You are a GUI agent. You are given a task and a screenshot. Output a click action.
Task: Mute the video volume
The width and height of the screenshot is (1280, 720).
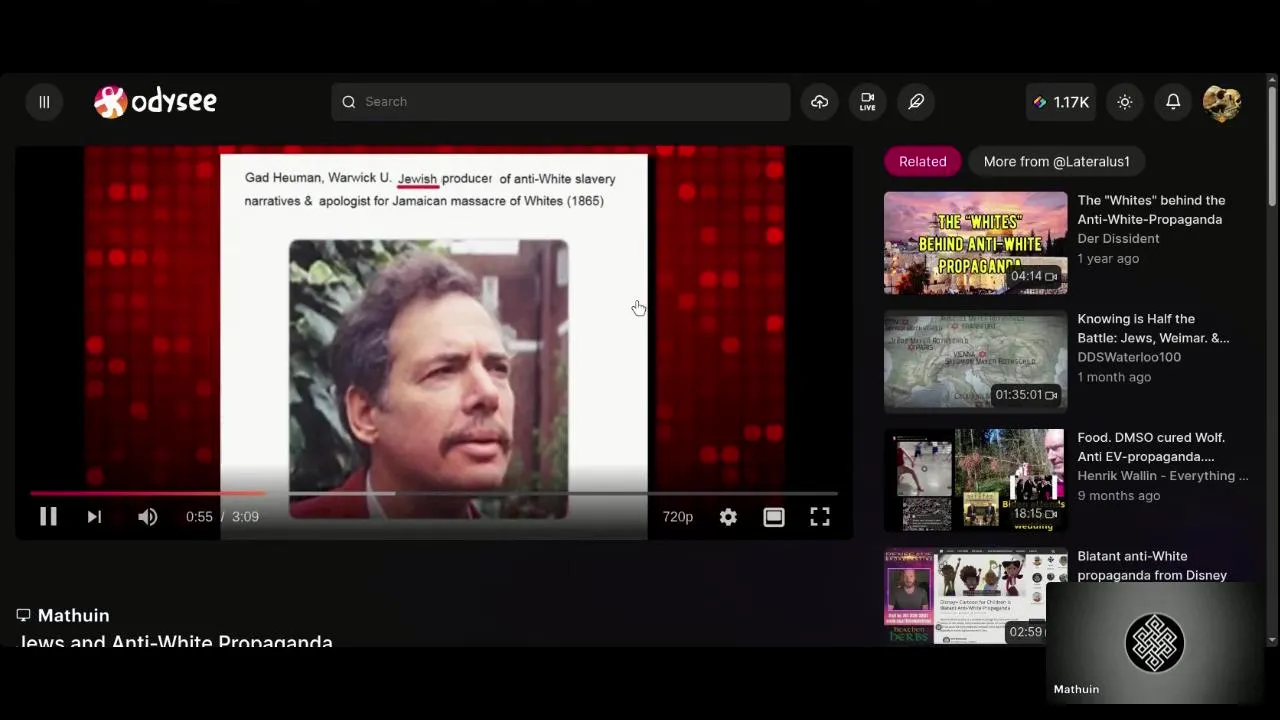click(147, 517)
